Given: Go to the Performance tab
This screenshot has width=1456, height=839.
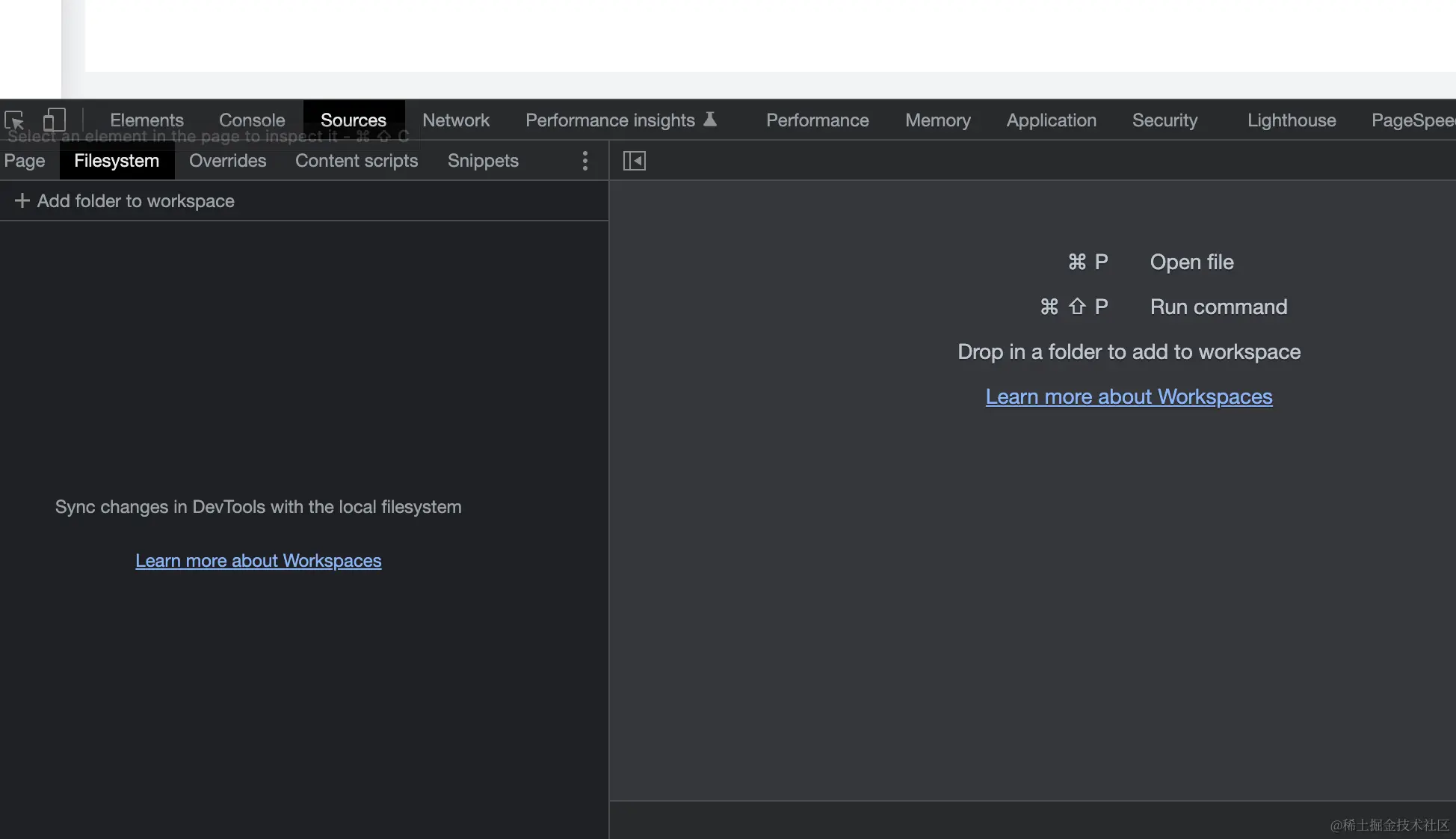Looking at the screenshot, I should (817, 120).
